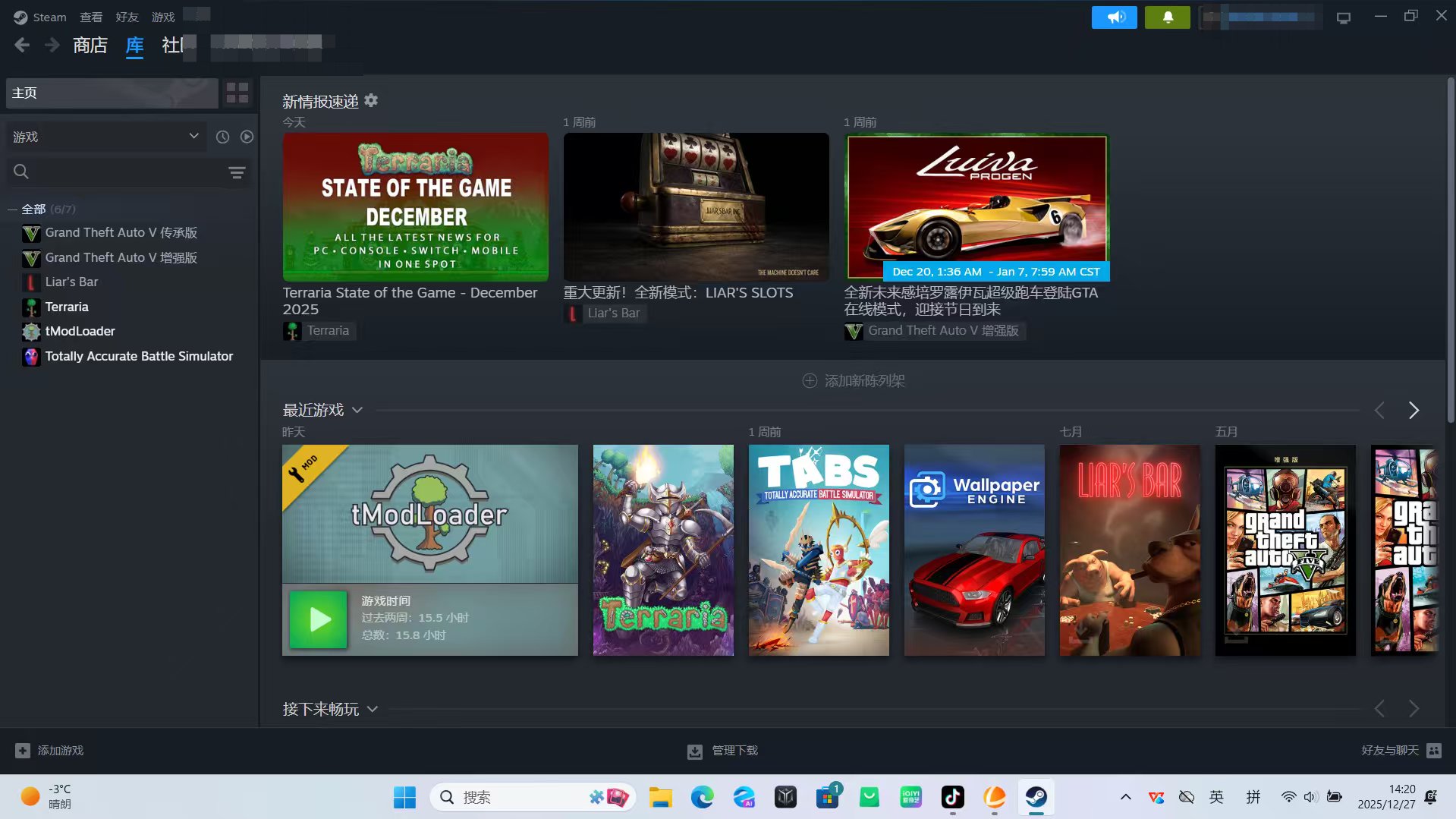Select 主页 library home button
Screen dimensions: 1456x819
(112, 93)
